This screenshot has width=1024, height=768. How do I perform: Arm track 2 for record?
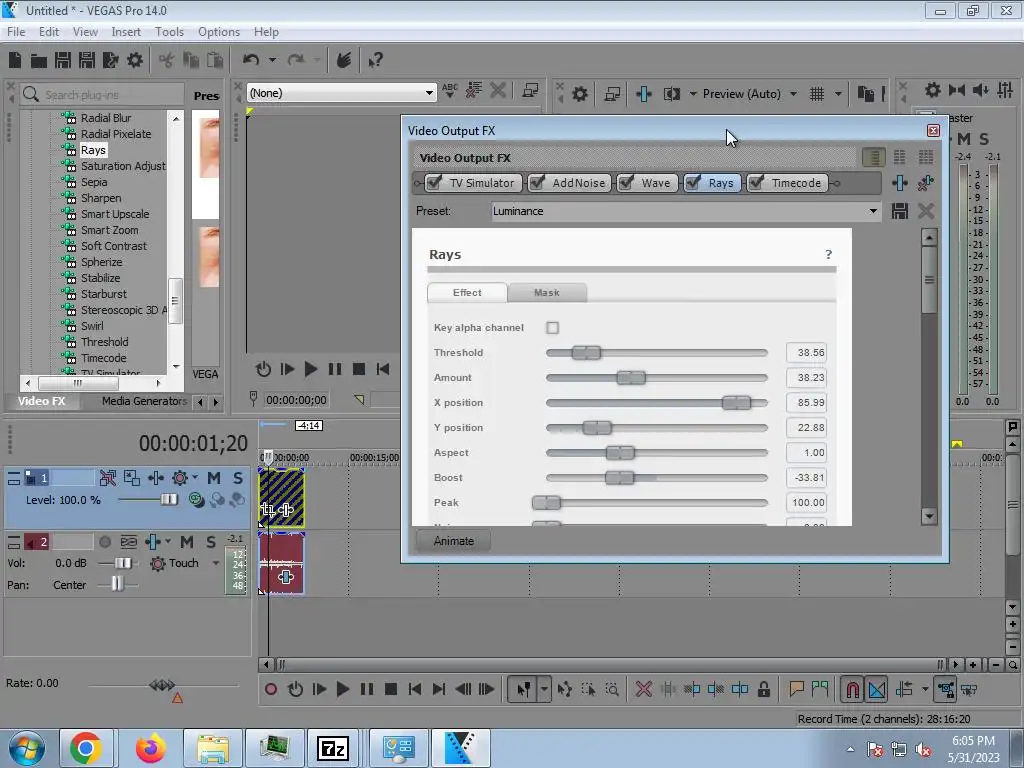(104, 541)
